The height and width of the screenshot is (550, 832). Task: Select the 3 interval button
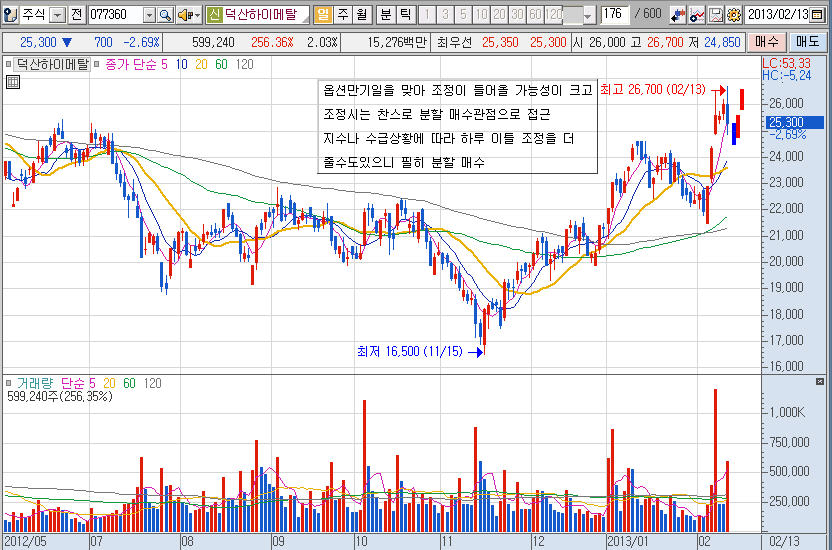tap(445, 15)
